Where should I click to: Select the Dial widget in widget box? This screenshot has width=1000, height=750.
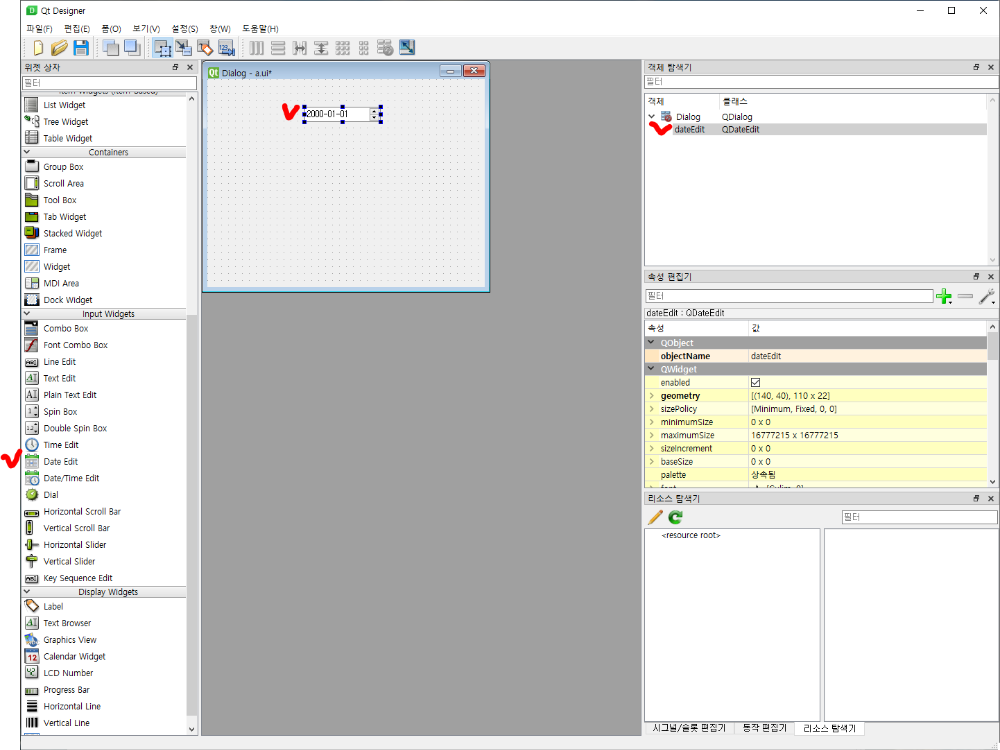[x=50, y=495]
